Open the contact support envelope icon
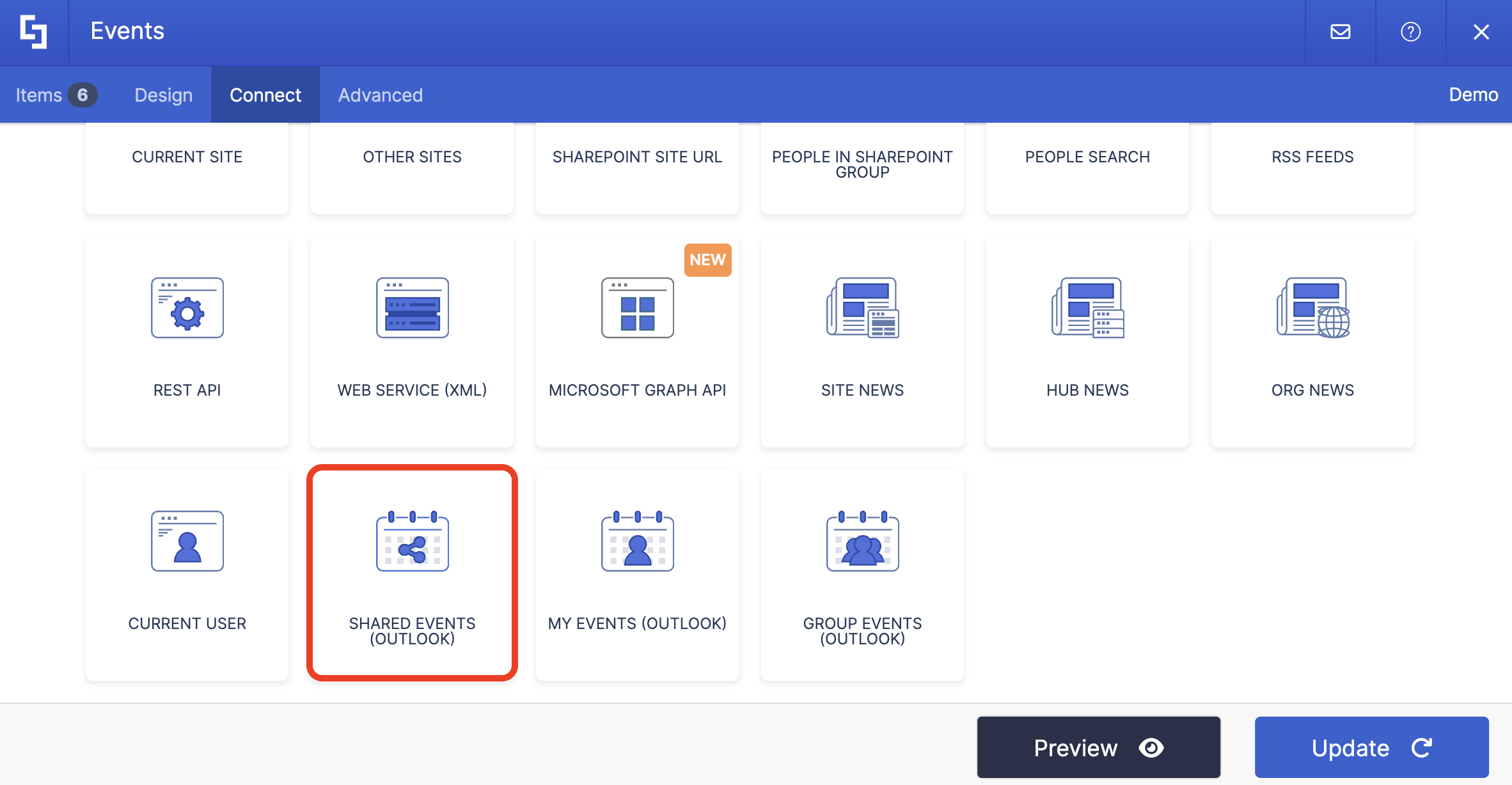 [1341, 31]
